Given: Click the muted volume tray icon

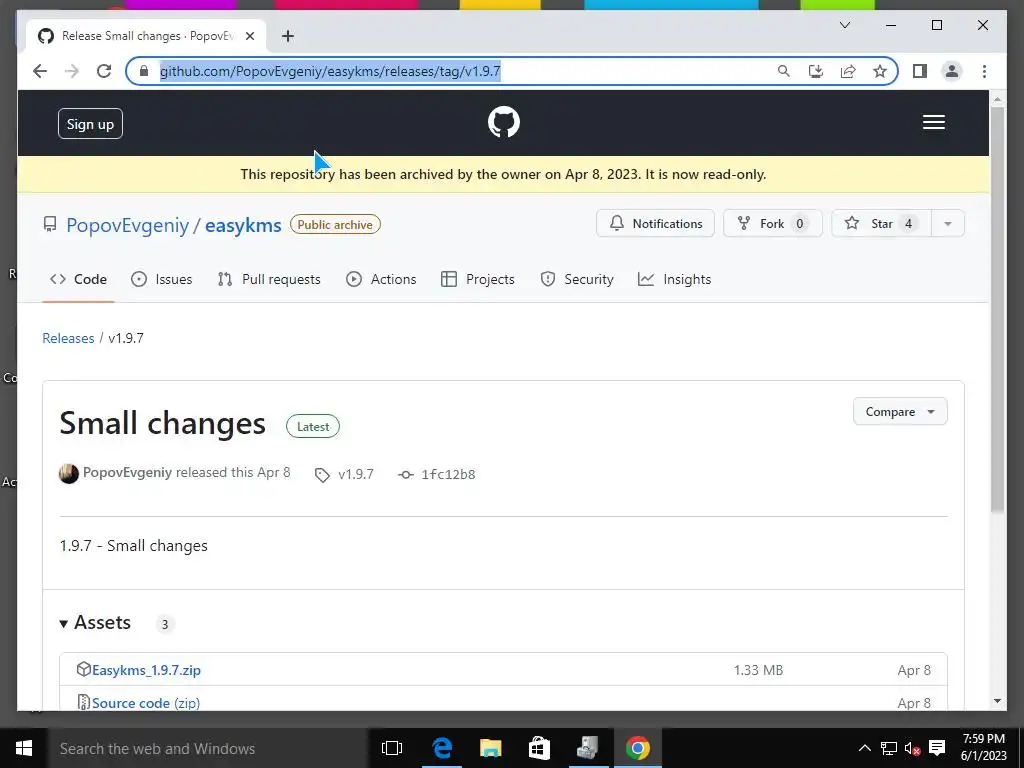Looking at the screenshot, I should click(x=912, y=748).
